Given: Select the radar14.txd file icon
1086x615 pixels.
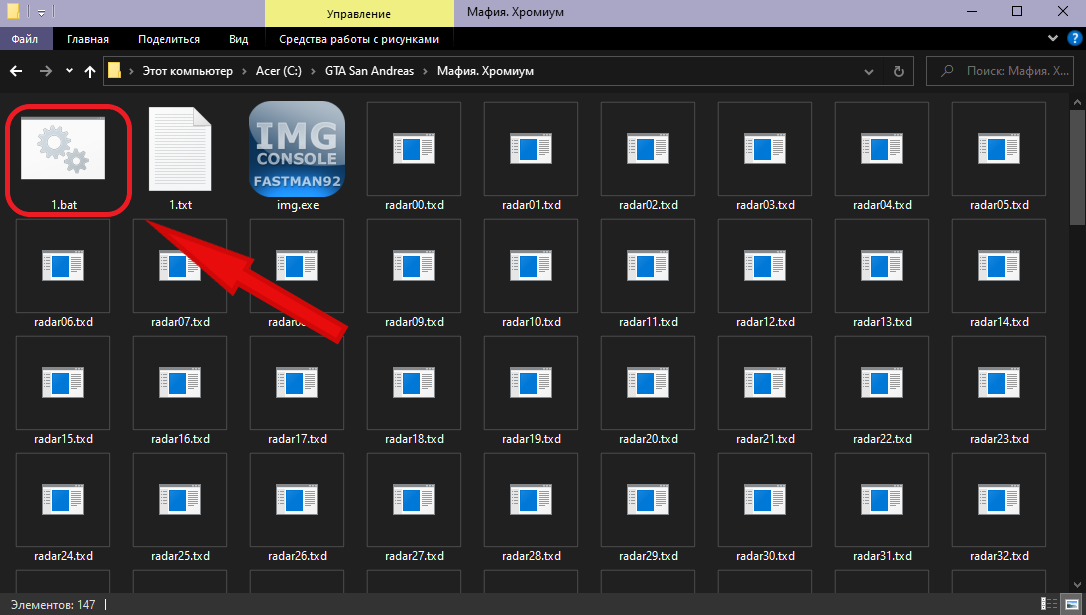Looking at the screenshot, I should pyautogui.click(x=999, y=265).
